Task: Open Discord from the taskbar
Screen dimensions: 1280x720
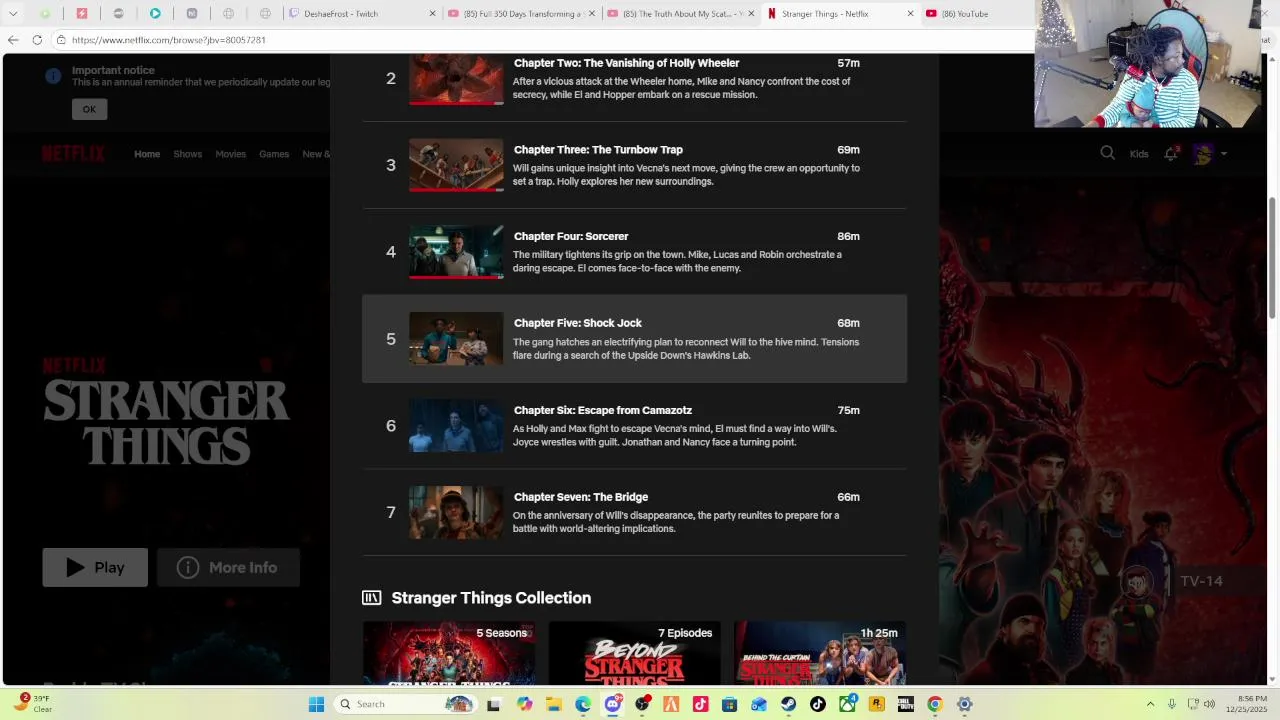Action: [x=613, y=704]
